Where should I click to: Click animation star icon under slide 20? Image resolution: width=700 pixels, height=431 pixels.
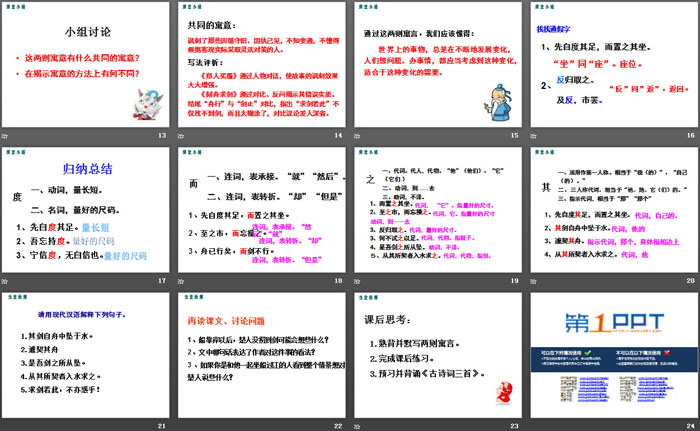click(x=533, y=281)
